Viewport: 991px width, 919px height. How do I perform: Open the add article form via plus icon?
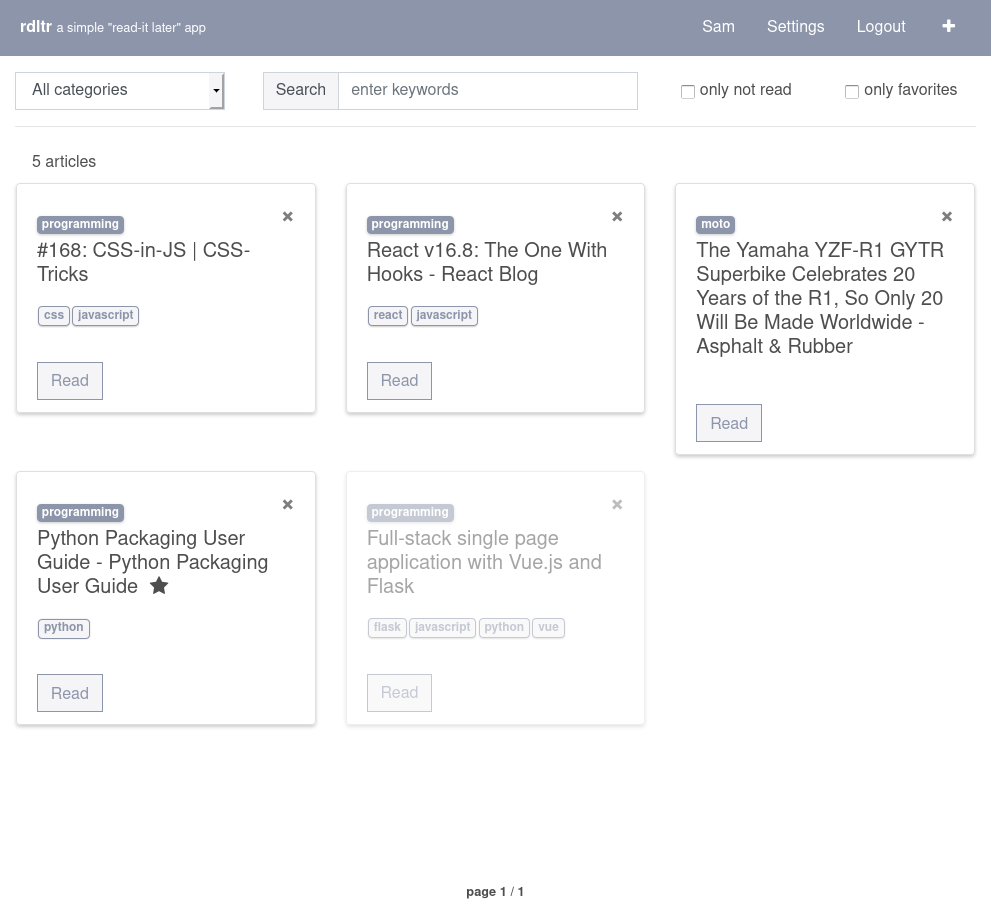[x=948, y=27]
